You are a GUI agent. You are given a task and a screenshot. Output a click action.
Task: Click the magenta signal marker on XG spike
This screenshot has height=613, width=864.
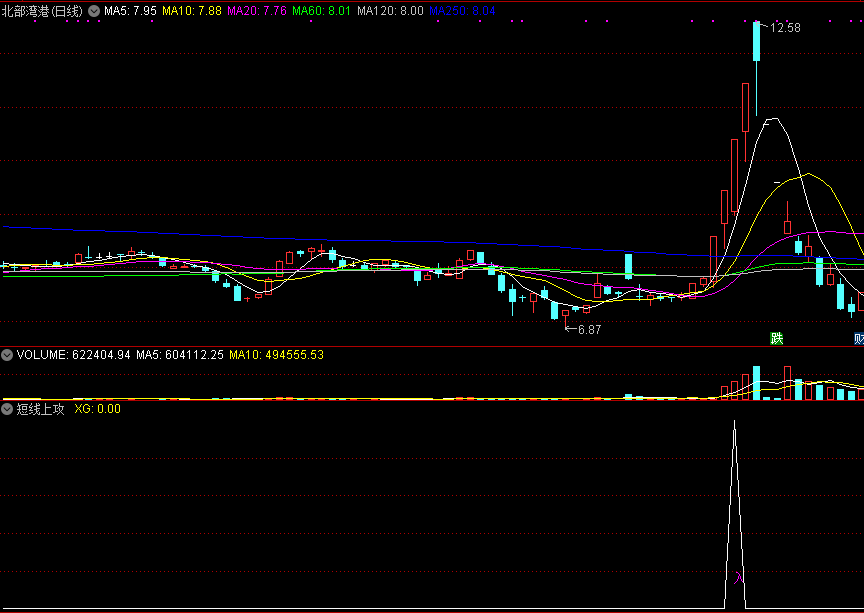coord(738,578)
